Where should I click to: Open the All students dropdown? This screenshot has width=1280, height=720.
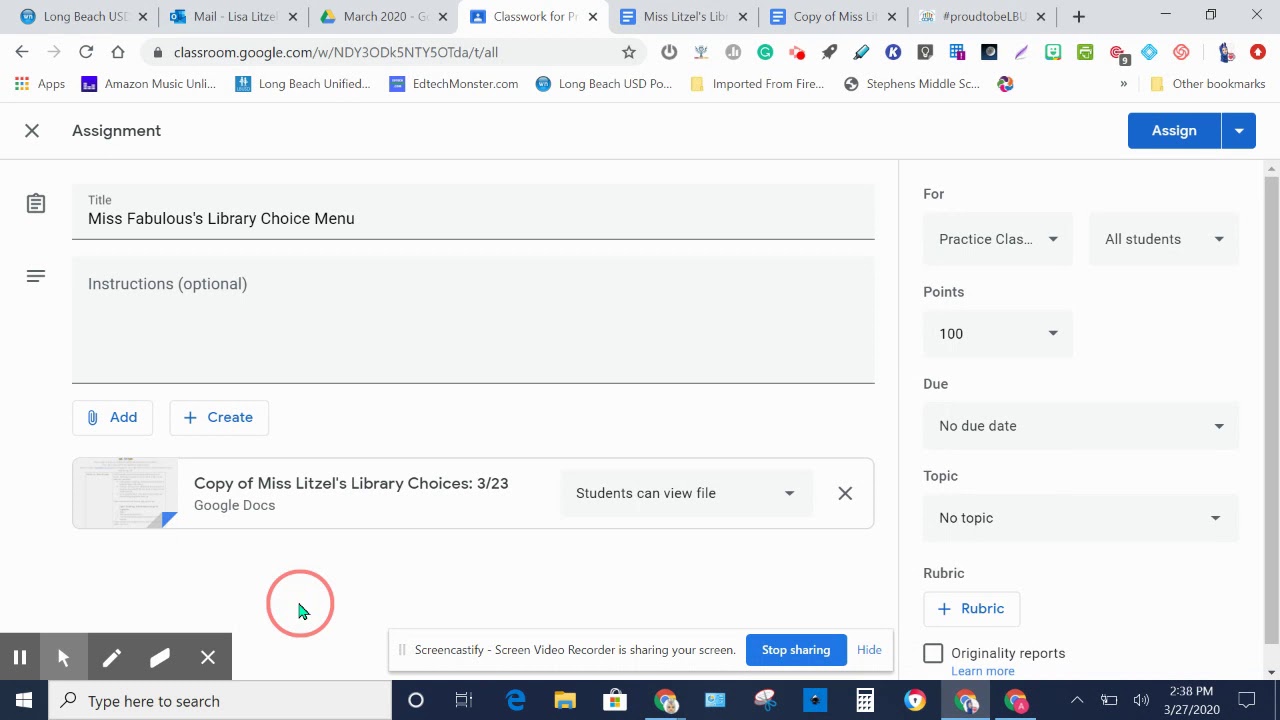[1164, 239]
